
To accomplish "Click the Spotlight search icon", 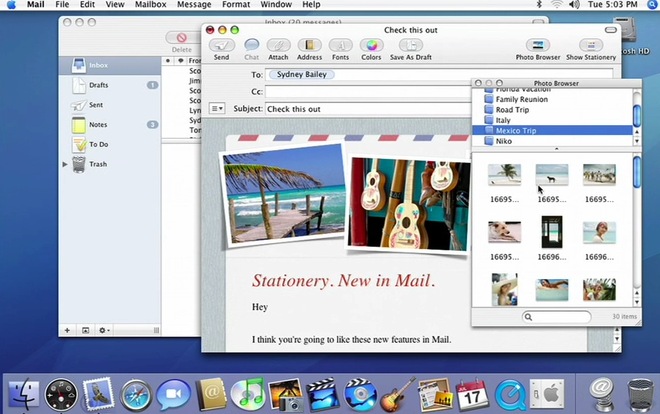I will (652, 5).
